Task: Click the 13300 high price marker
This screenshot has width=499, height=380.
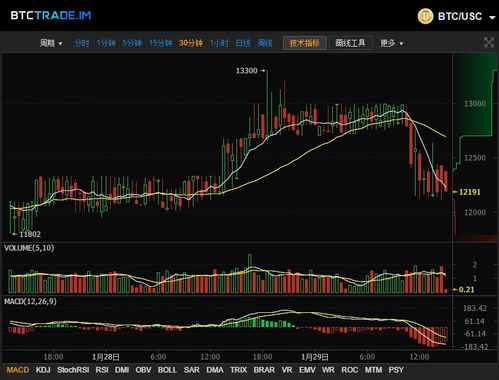Action: coord(247,71)
